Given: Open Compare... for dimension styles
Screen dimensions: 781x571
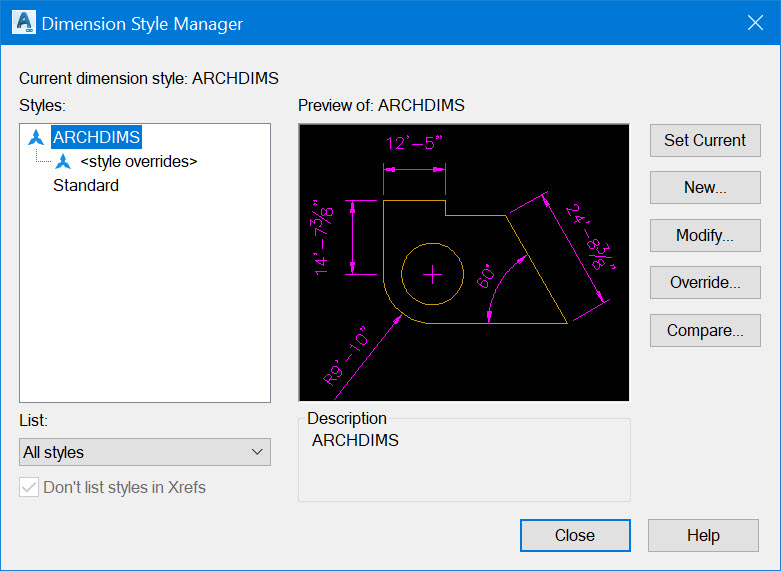Looking at the screenshot, I should [x=705, y=330].
